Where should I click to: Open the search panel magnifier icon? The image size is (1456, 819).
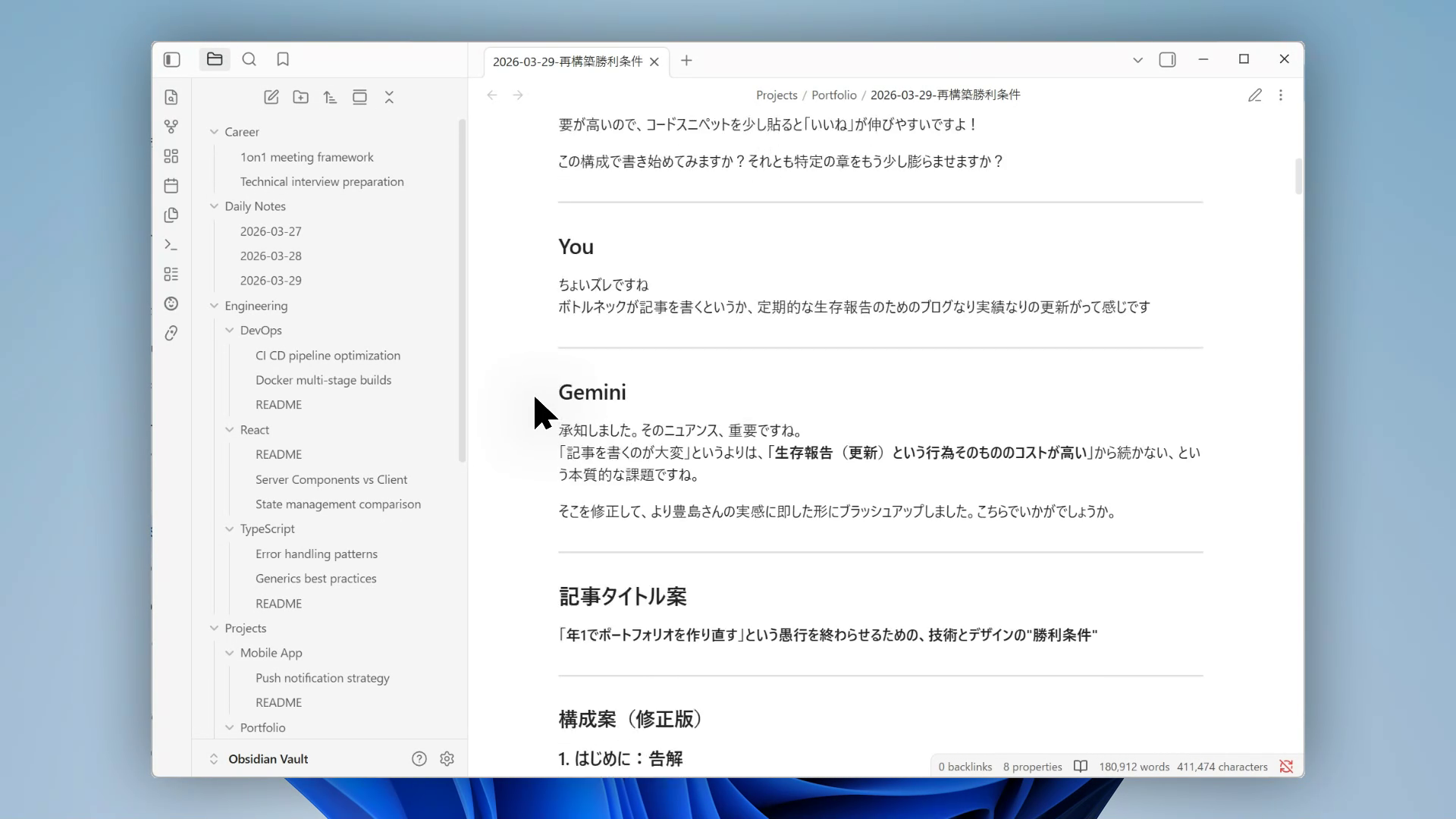[x=249, y=59]
